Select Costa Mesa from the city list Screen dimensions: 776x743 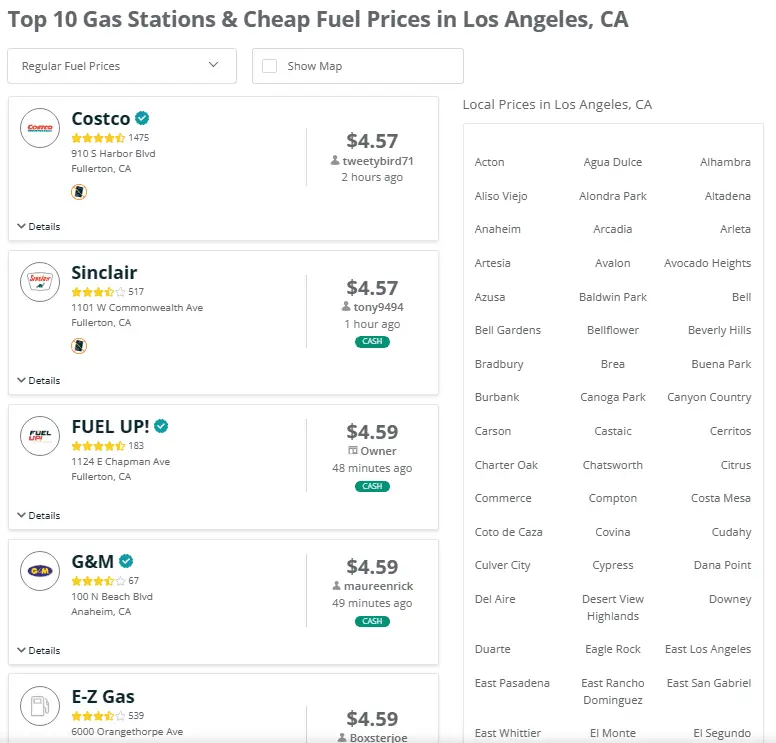click(x=720, y=498)
